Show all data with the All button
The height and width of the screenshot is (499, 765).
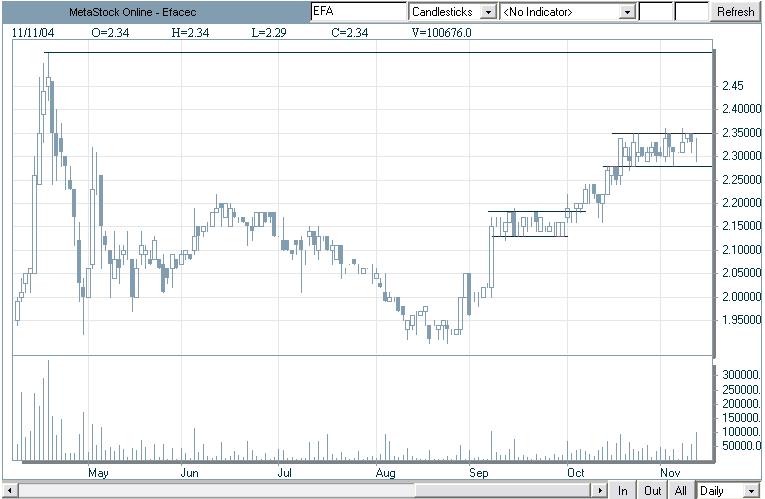(681, 490)
